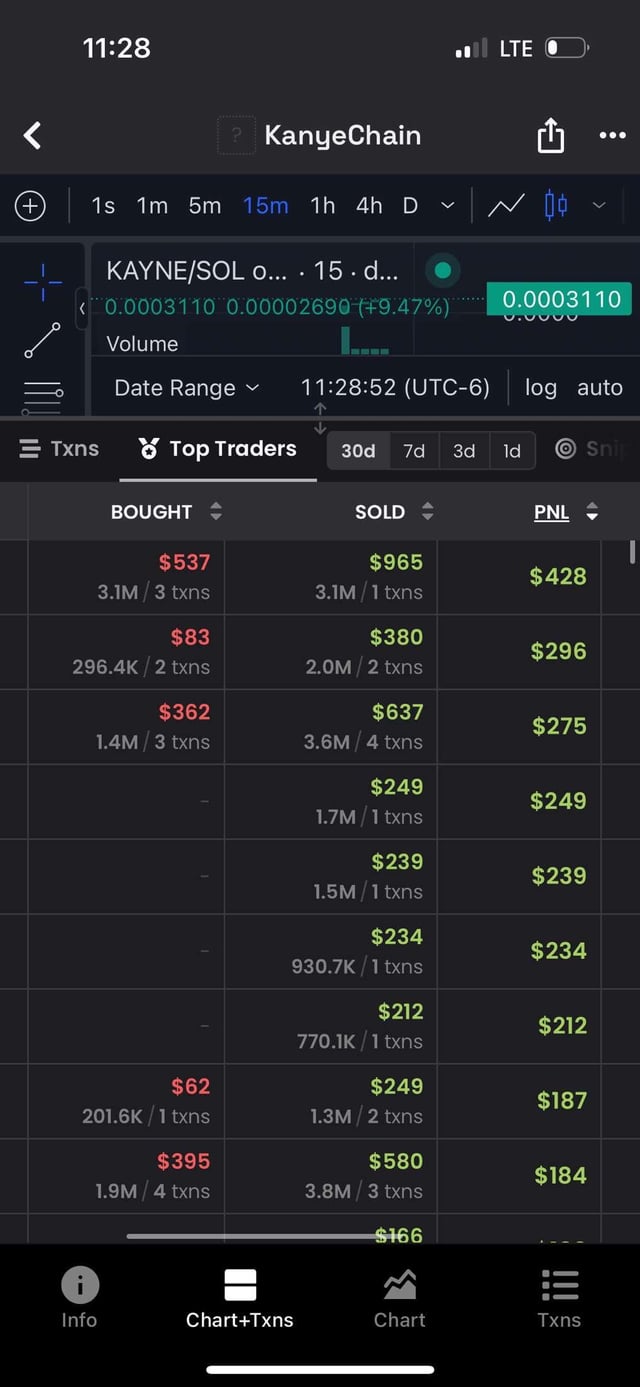
Task: Choose the 1h timeframe
Action: [x=322, y=206]
